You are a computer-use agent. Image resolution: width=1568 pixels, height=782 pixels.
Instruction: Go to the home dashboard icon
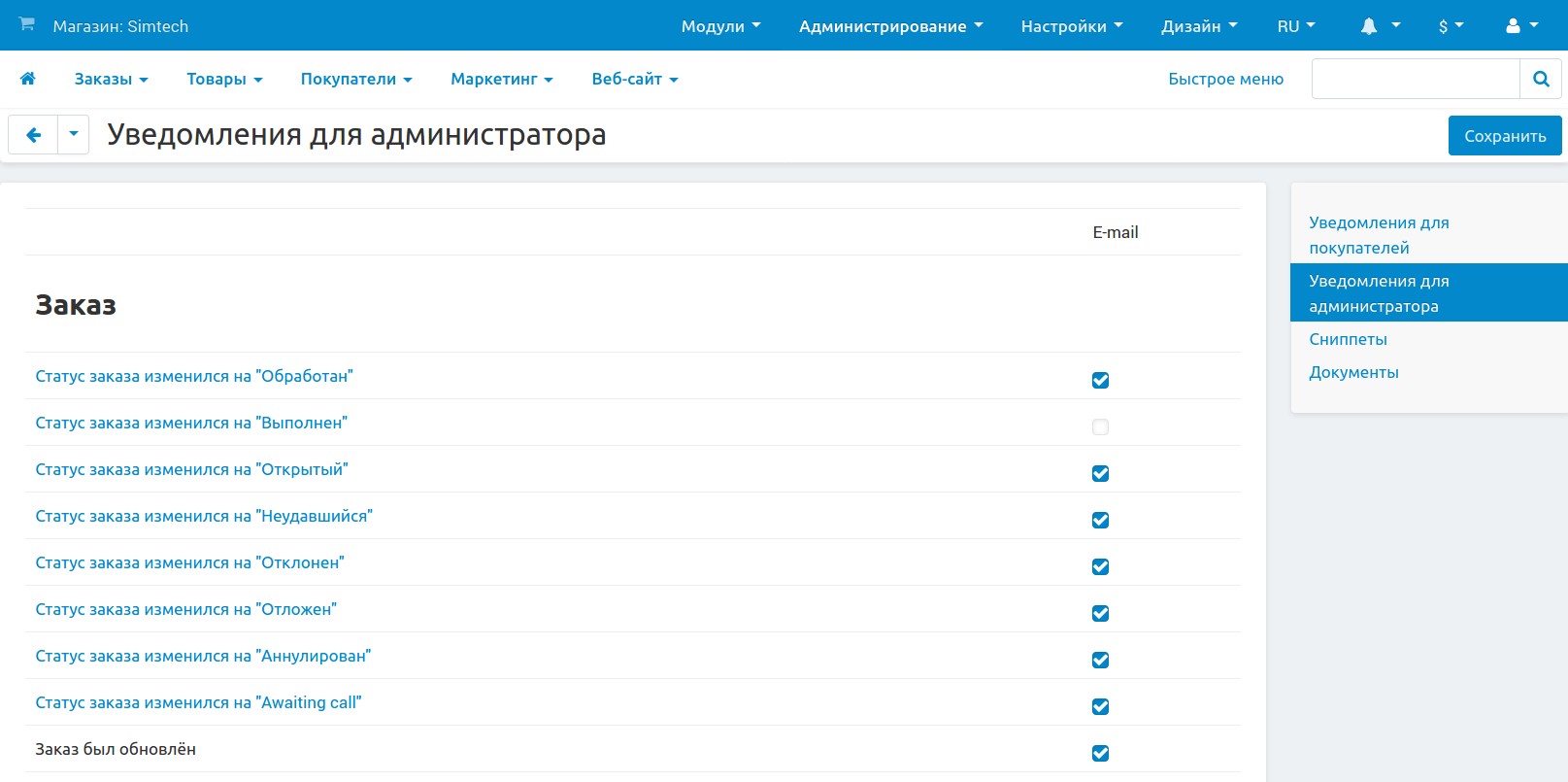coord(28,79)
